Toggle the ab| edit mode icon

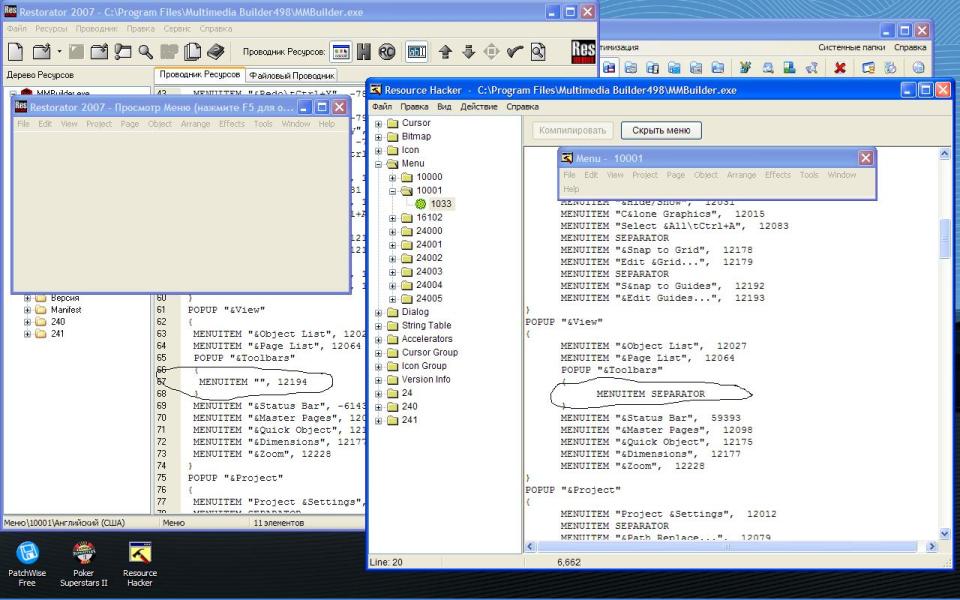pyautogui.click(x=416, y=52)
